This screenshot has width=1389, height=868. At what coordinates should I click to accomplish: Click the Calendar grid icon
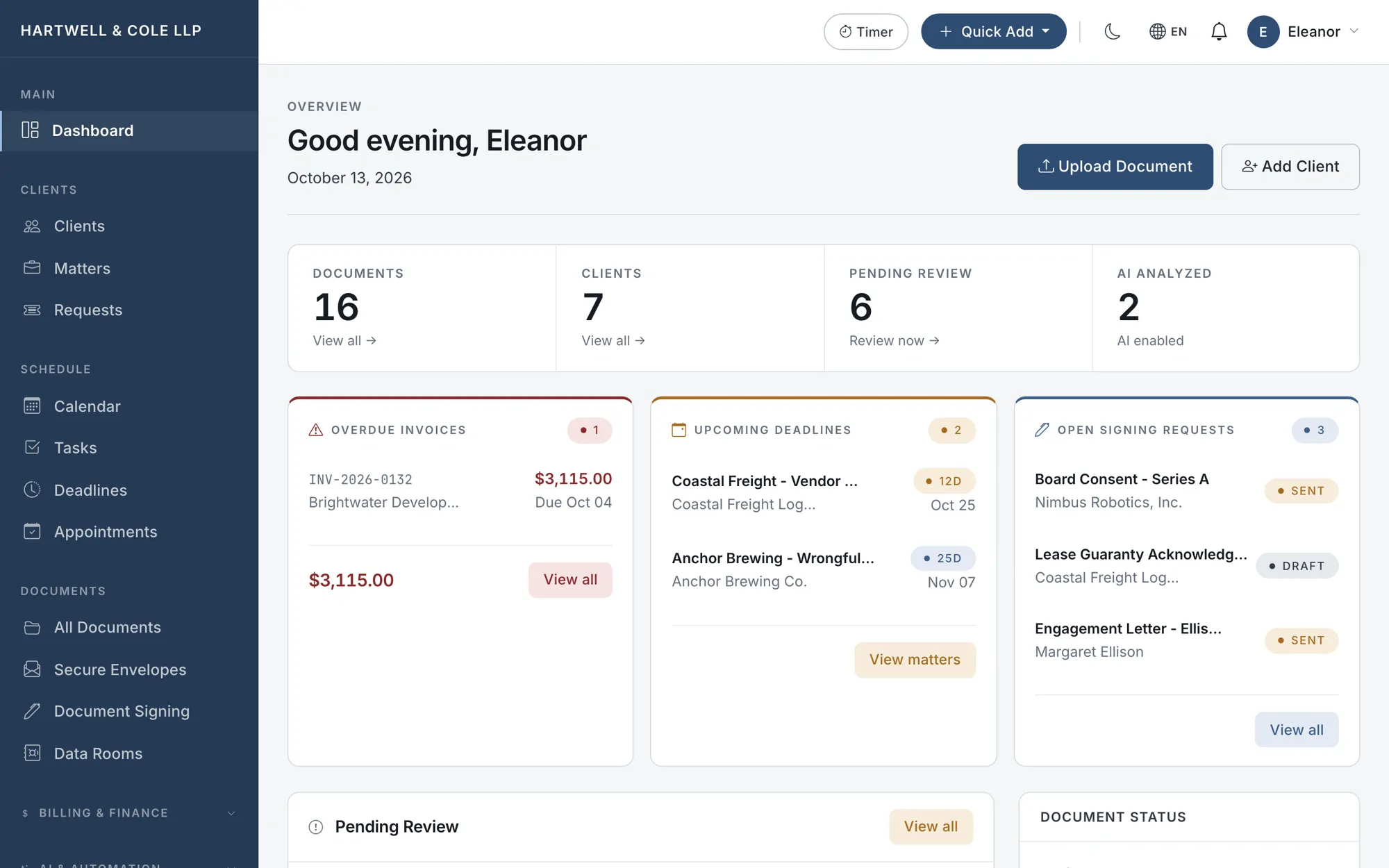point(32,406)
